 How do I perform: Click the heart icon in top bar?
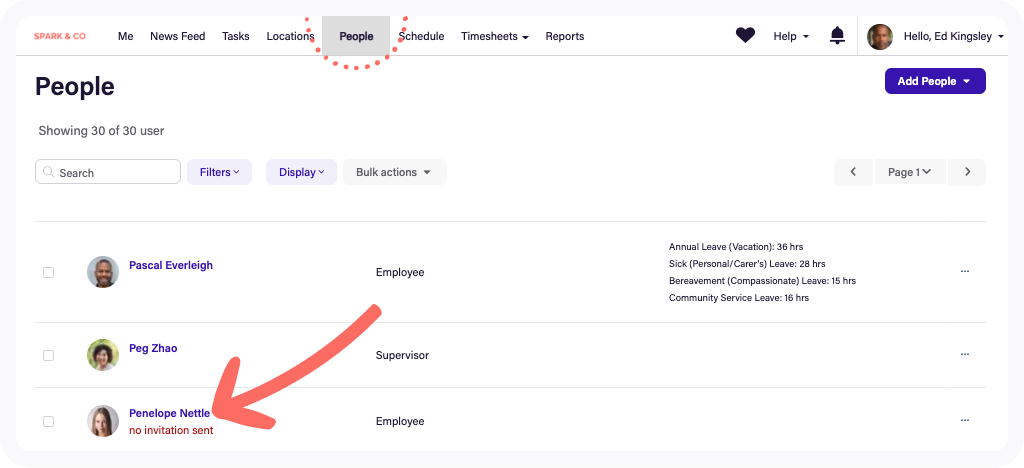coord(745,36)
